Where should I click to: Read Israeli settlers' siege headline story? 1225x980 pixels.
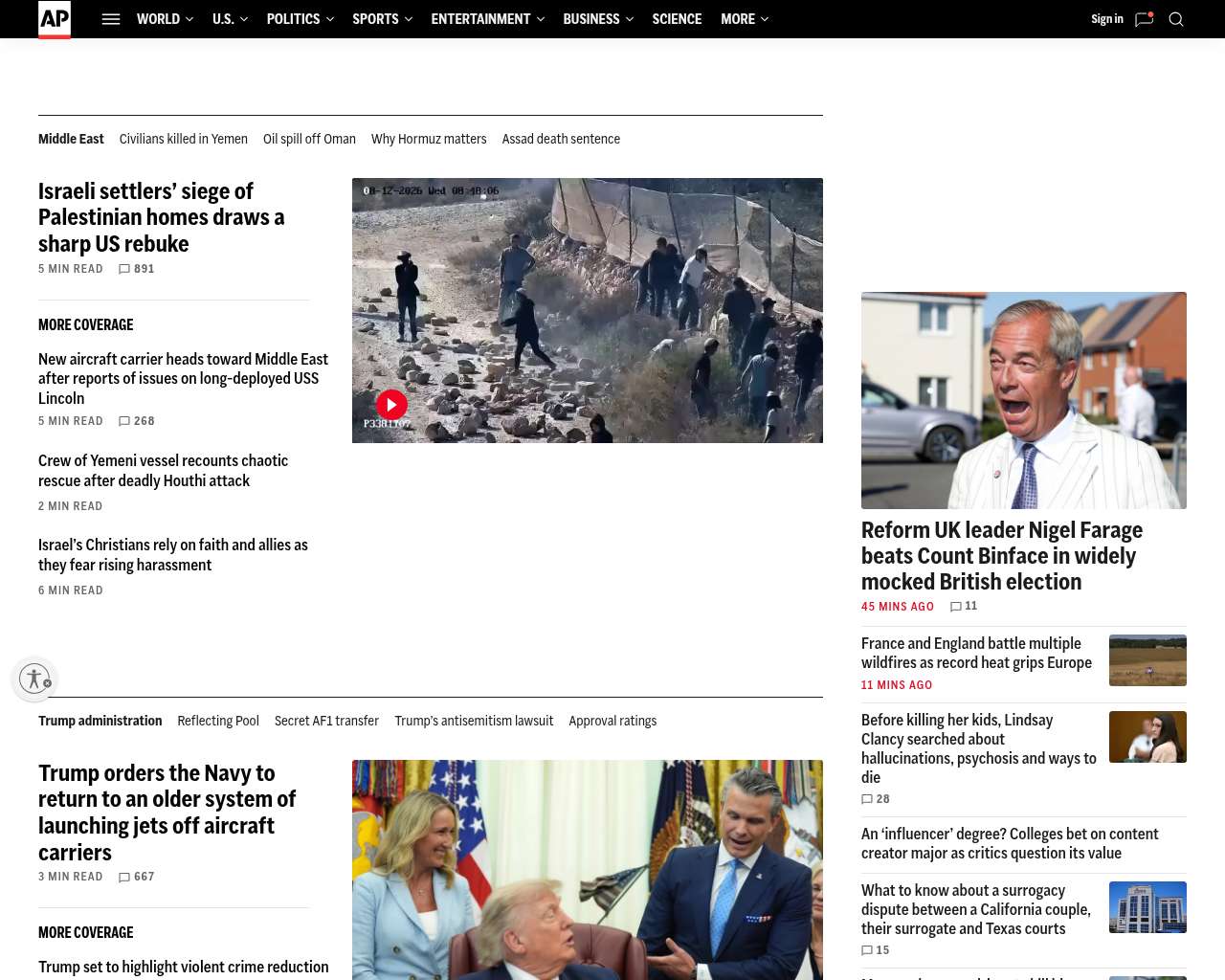(162, 217)
